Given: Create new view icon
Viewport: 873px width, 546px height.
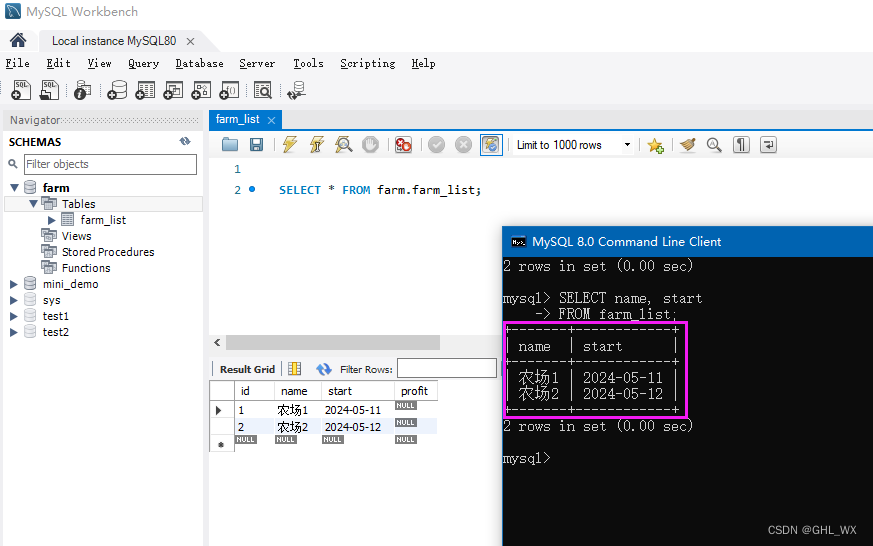Looking at the screenshot, I should pos(173,90).
